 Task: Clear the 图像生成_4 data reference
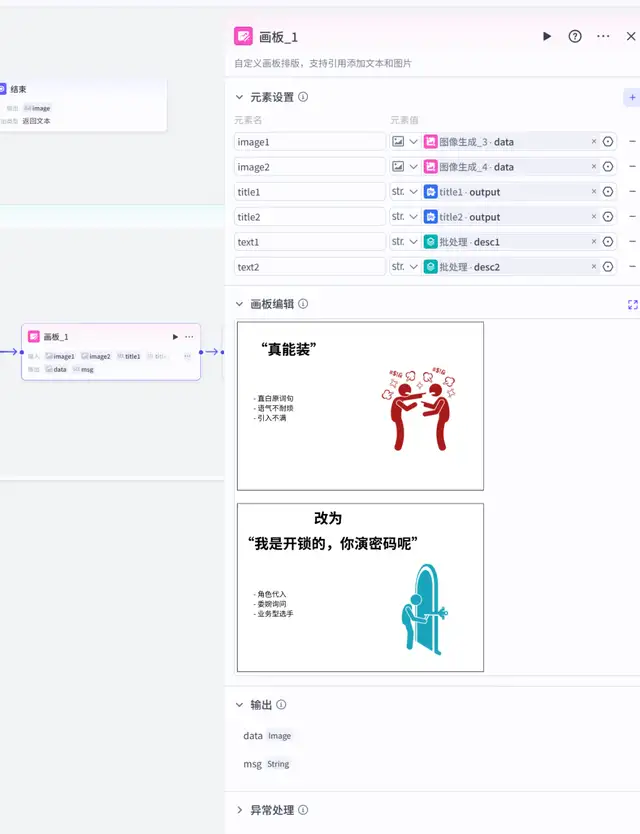pyautogui.click(x=594, y=166)
